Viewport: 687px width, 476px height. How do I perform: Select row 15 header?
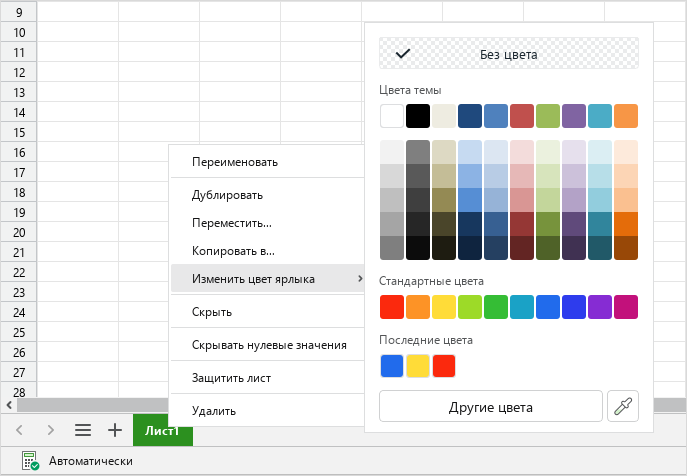[19, 132]
